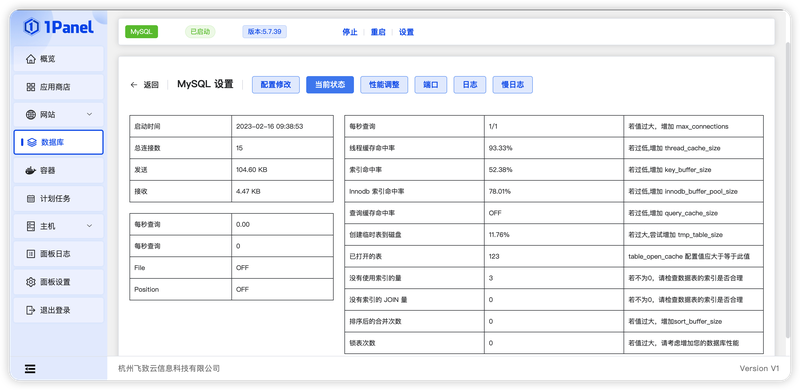Switch to the 当前状态 tab

330,85
